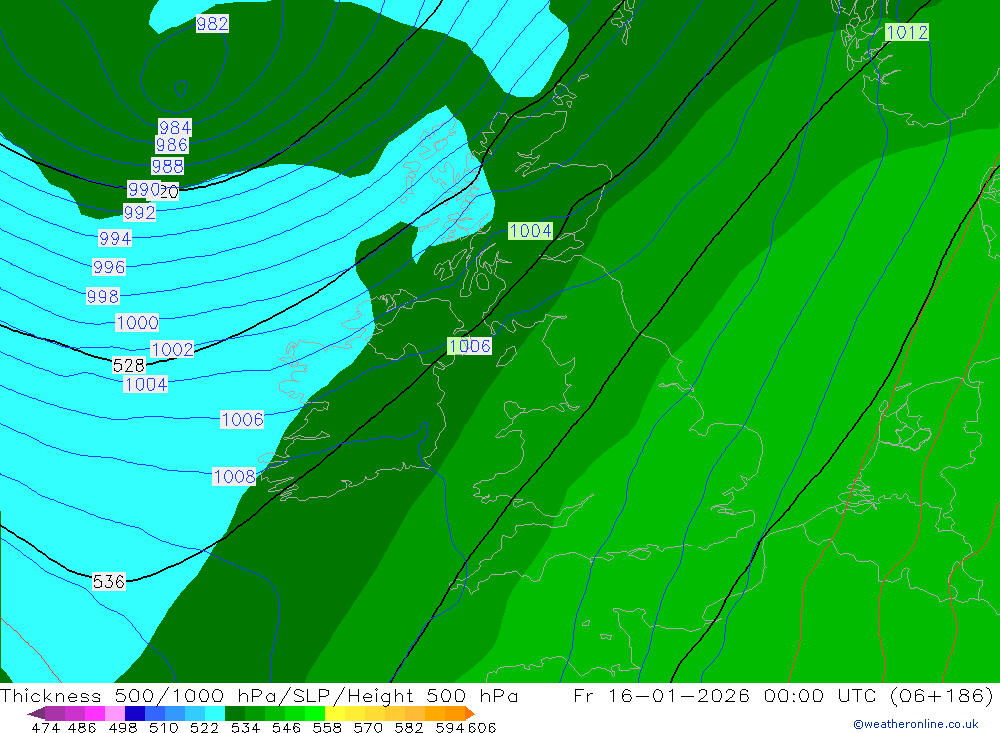This screenshot has height=733, width=1000.
Task: Click the 510 legend scale value
Action: click(163, 727)
